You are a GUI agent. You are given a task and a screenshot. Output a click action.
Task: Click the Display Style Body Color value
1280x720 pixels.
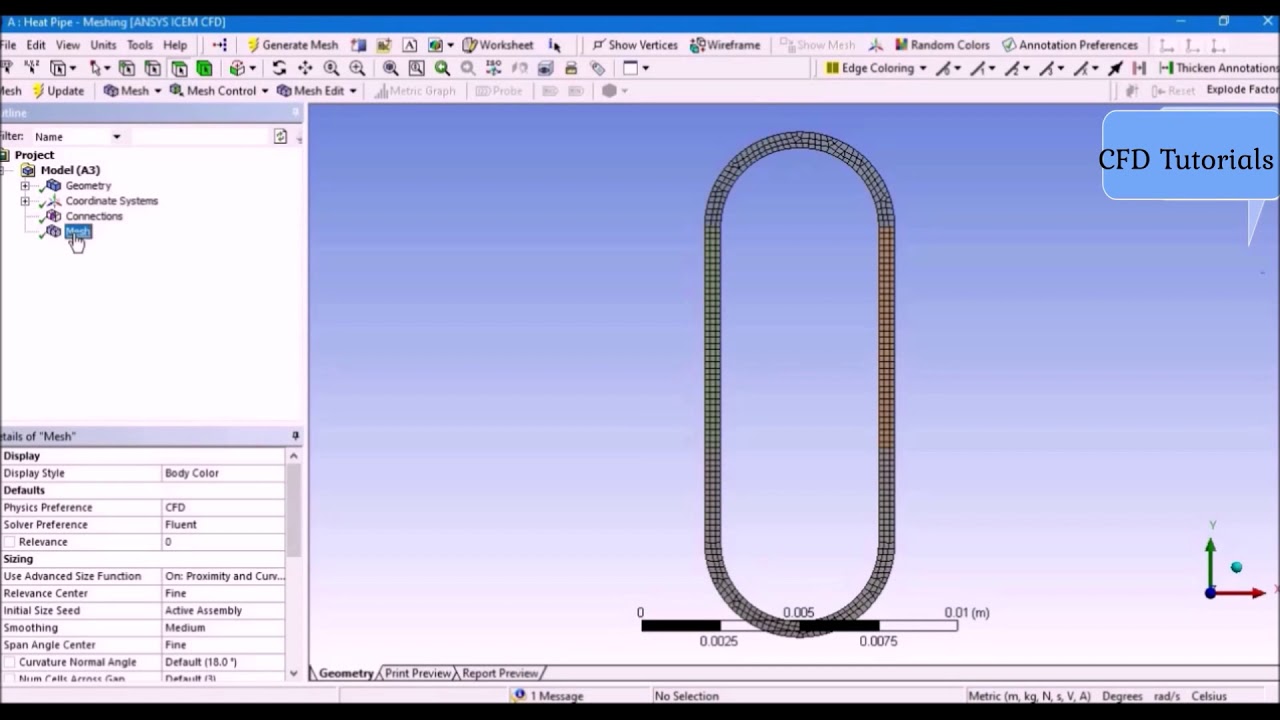tap(223, 473)
